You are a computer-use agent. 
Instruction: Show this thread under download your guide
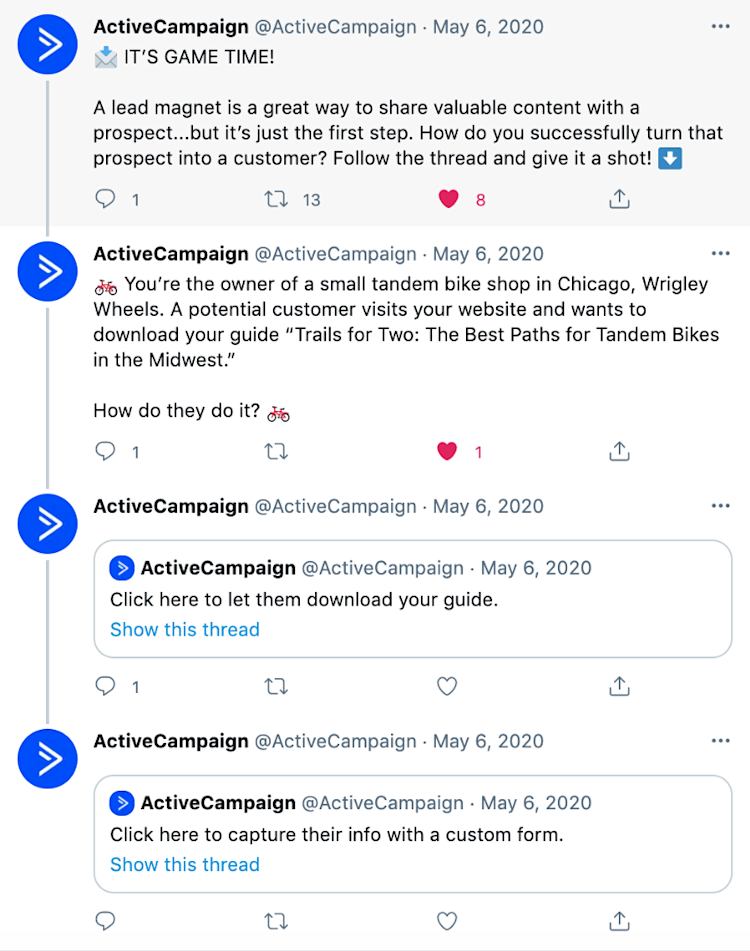click(x=184, y=629)
